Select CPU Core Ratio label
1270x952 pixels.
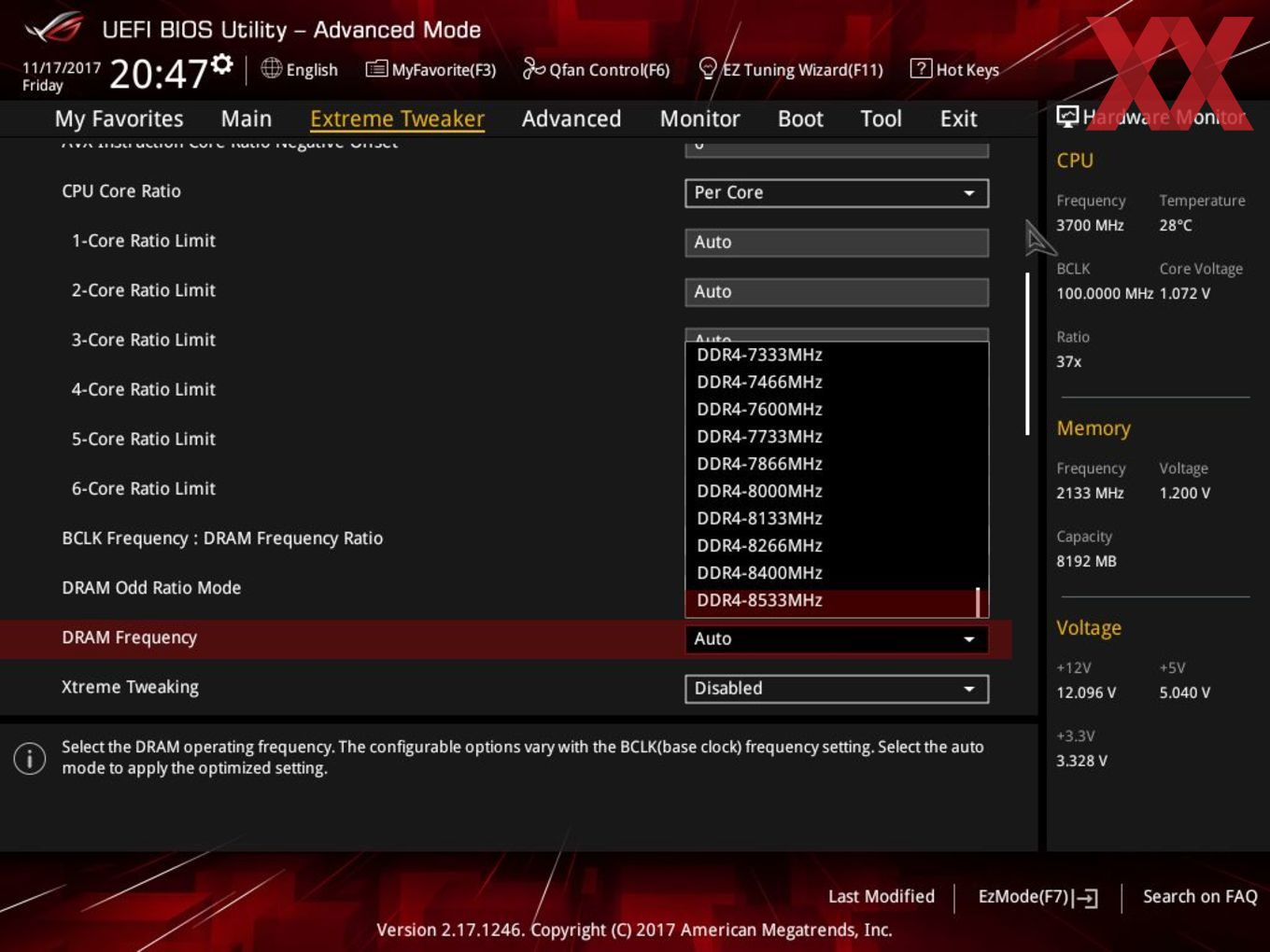click(121, 190)
